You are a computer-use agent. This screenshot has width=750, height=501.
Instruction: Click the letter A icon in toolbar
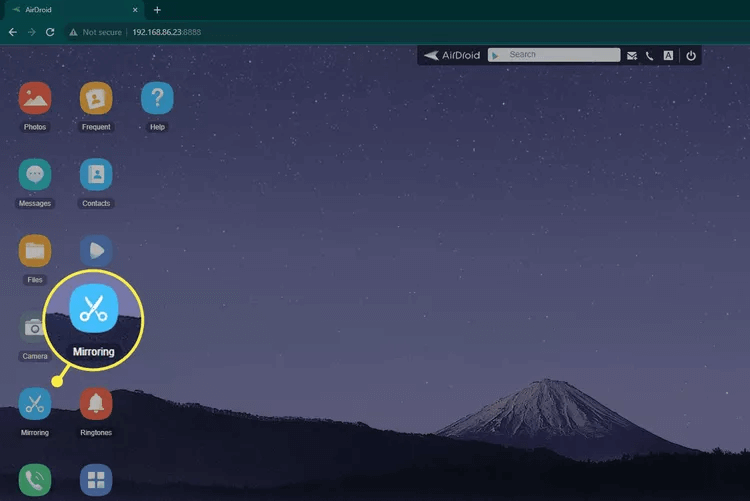(668, 56)
